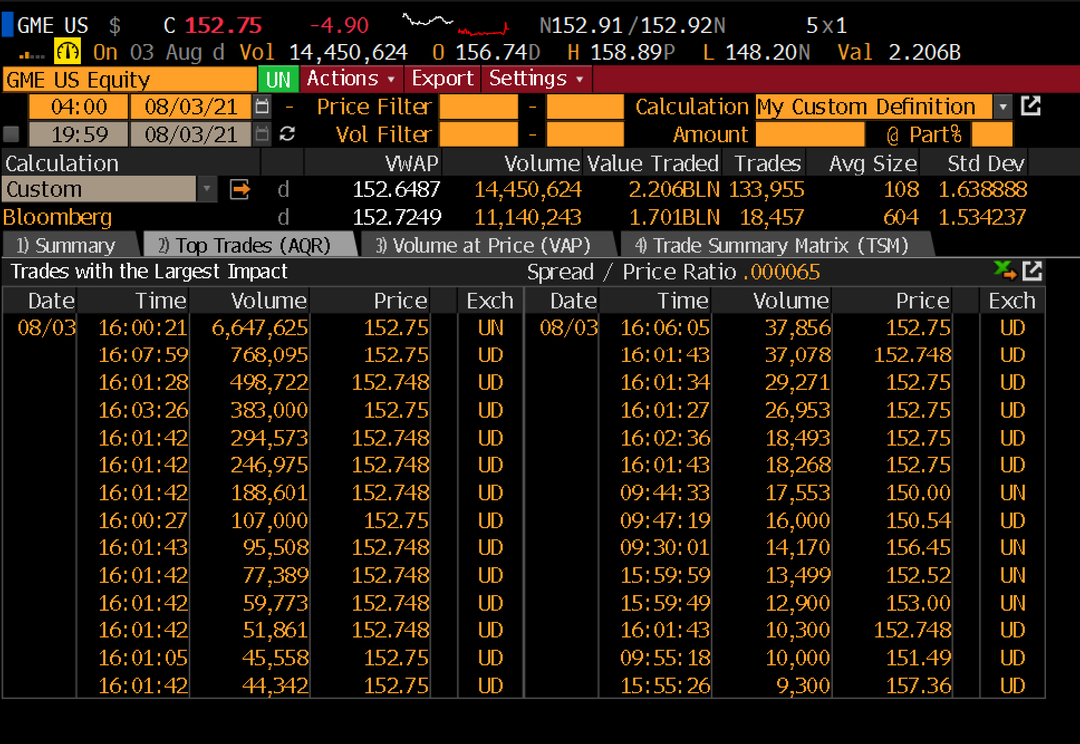Click the 153.00 price cell at 15:59:49
Image resolution: width=1080 pixels, height=744 pixels.
point(918,603)
